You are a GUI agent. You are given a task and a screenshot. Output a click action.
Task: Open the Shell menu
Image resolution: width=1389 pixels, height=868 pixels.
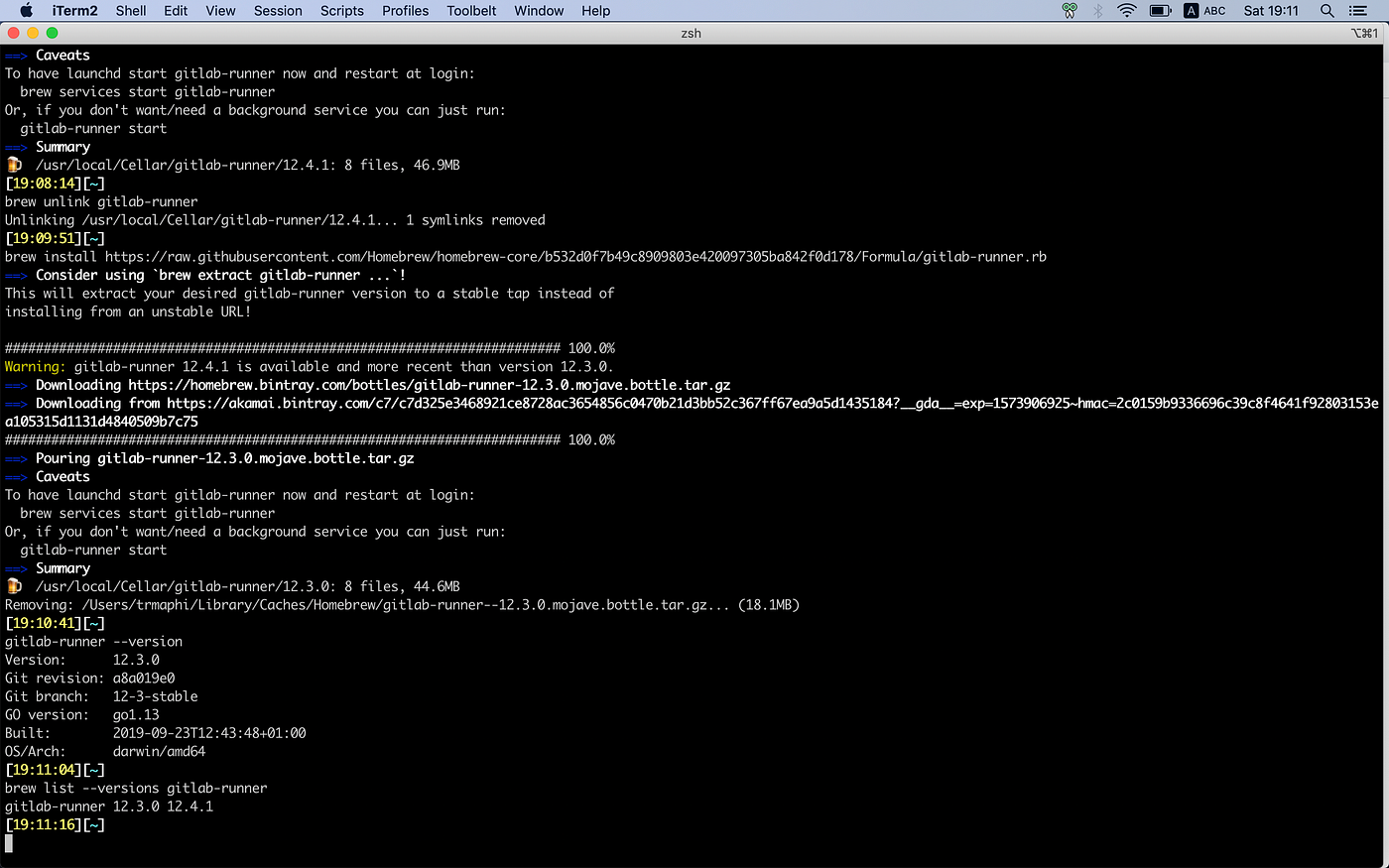131,10
